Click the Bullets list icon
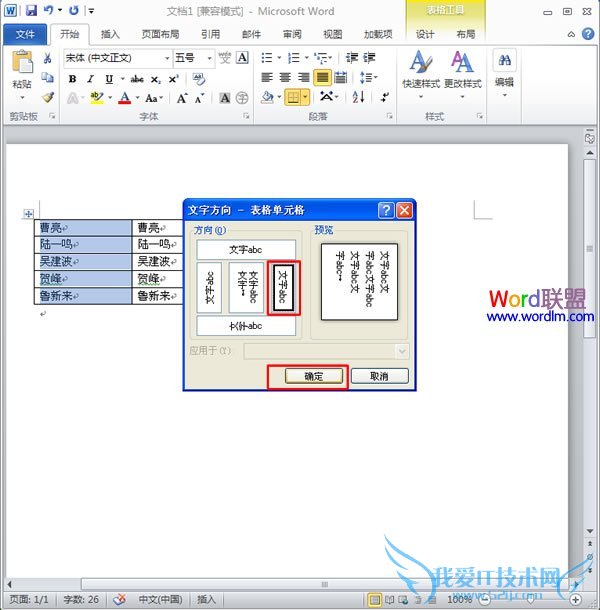The width and height of the screenshot is (600, 610). 267,58
